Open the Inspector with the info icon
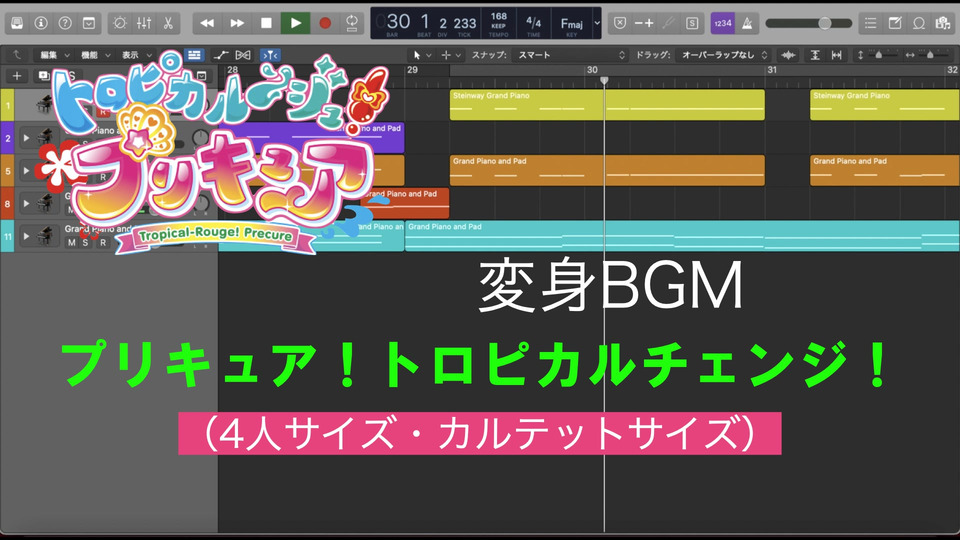 (41, 23)
